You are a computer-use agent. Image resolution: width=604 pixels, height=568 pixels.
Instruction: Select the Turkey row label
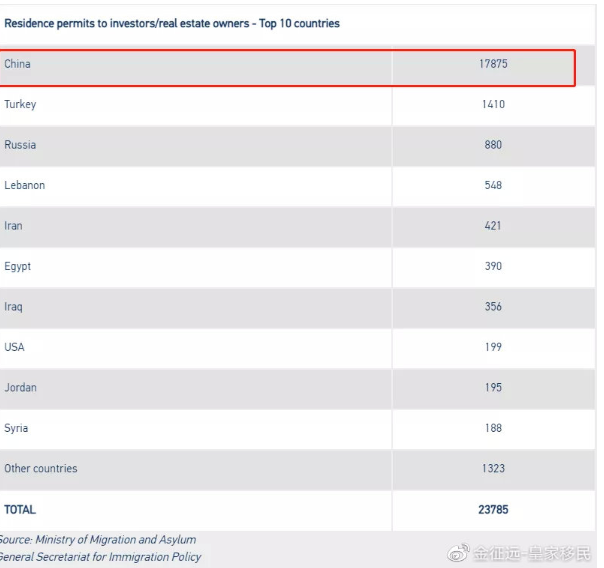pyautogui.click(x=20, y=104)
